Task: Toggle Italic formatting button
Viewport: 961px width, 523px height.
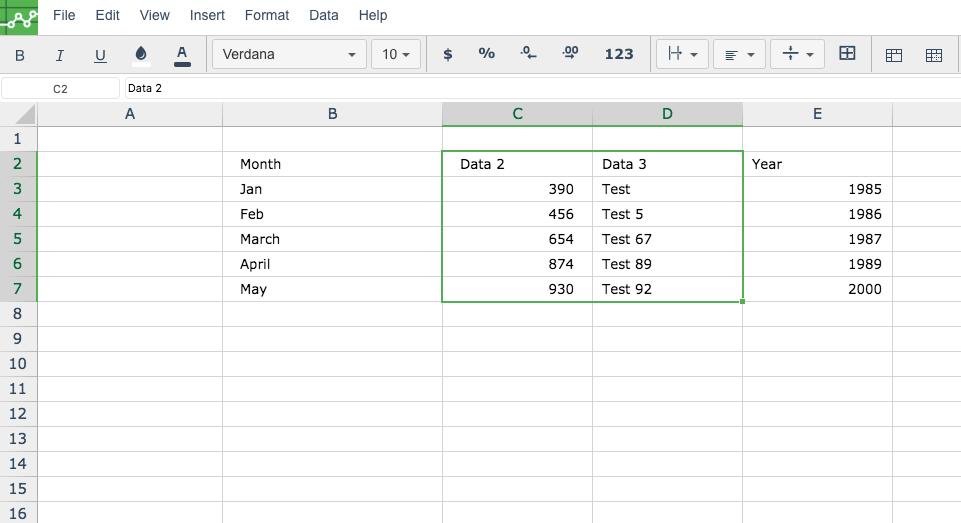Action: (x=59, y=55)
